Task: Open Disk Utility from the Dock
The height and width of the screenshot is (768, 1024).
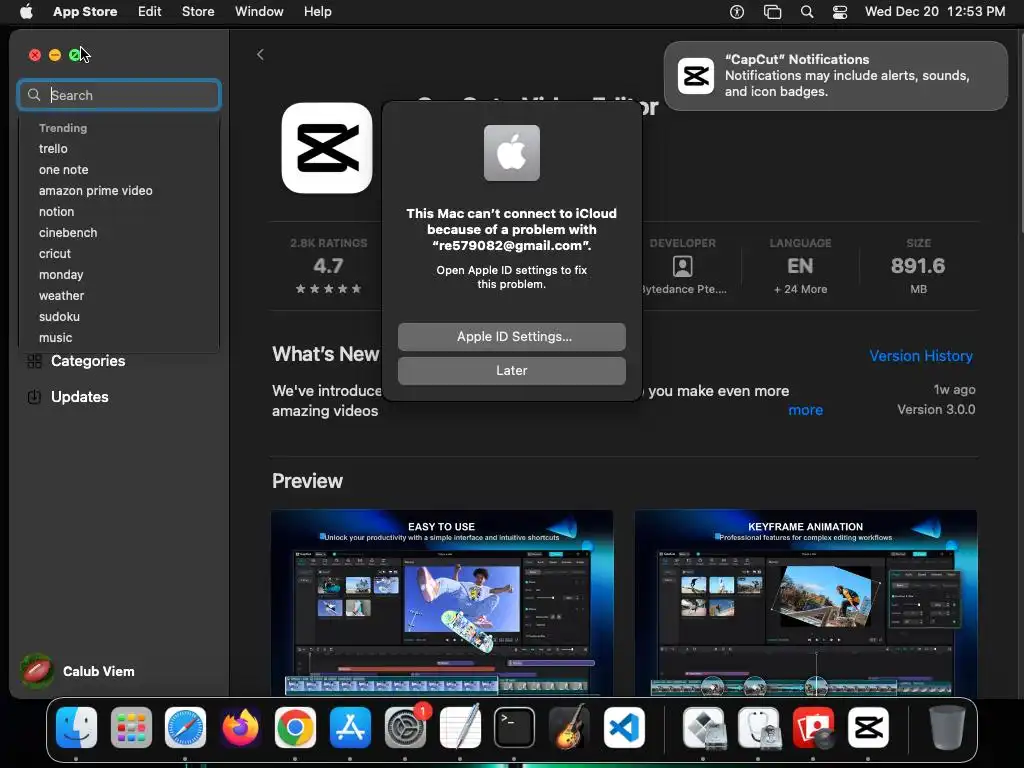Action: [759, 728]
